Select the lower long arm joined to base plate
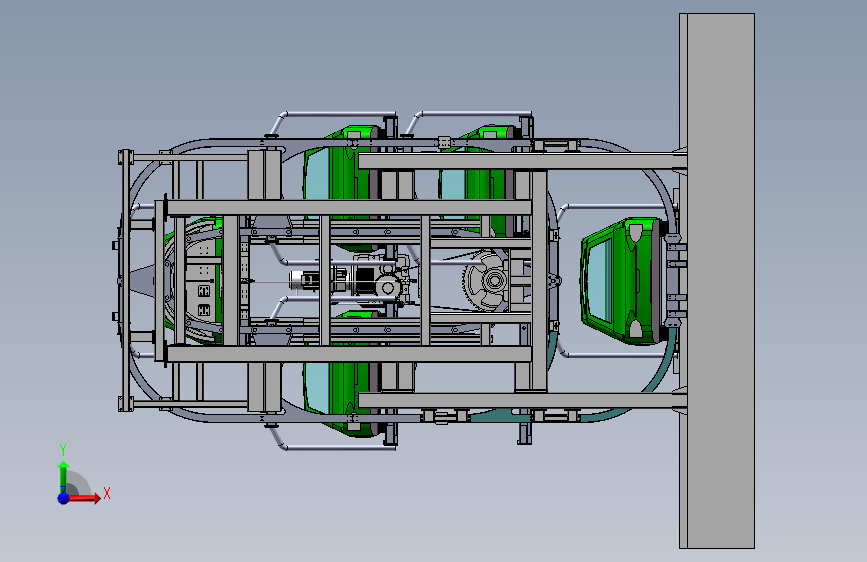Image resolution: width=867 pixels, height=562 pixels. tap(523, 400)
